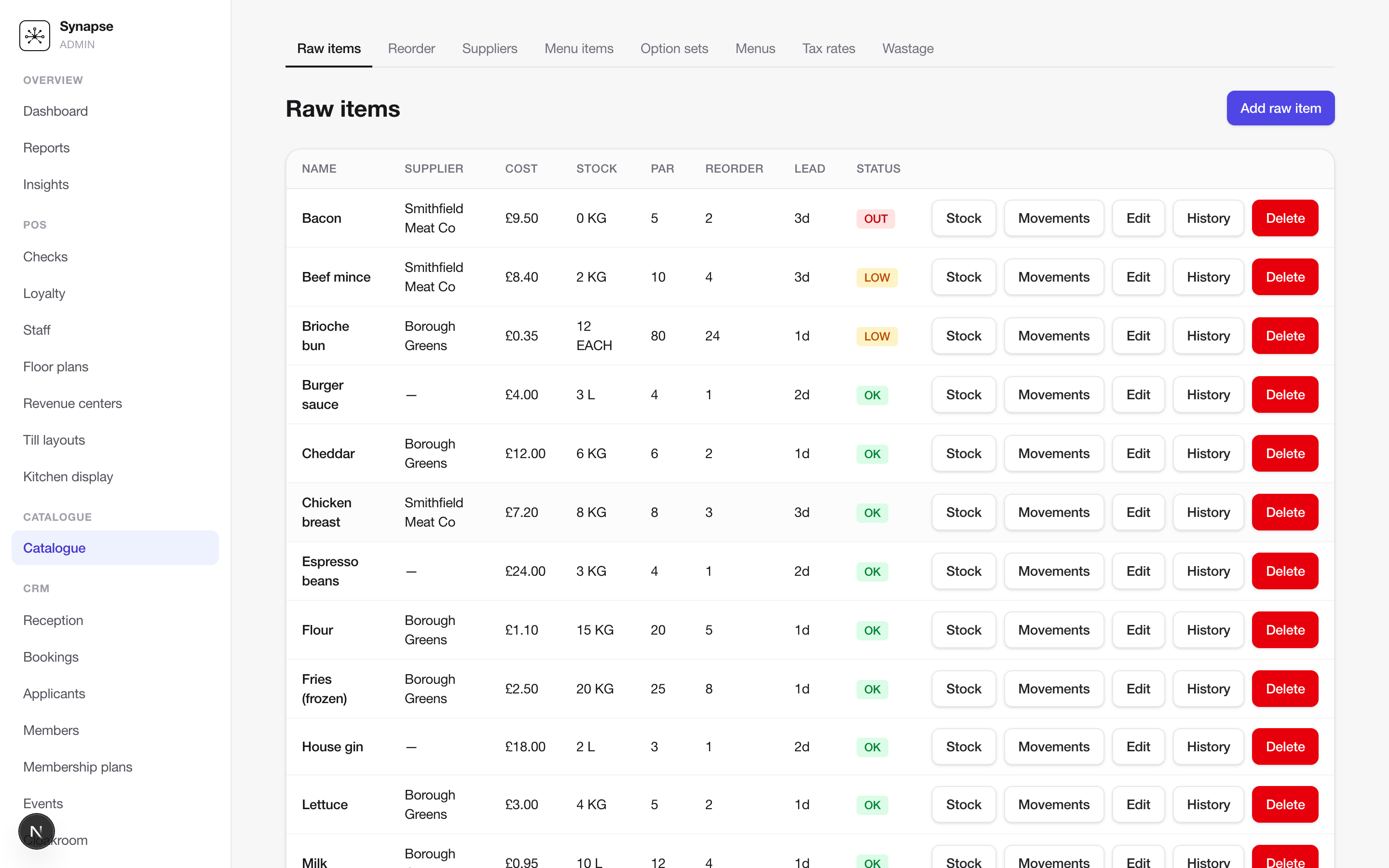
Task: Adjust Stock for Flour
Action: pos(964,630)
